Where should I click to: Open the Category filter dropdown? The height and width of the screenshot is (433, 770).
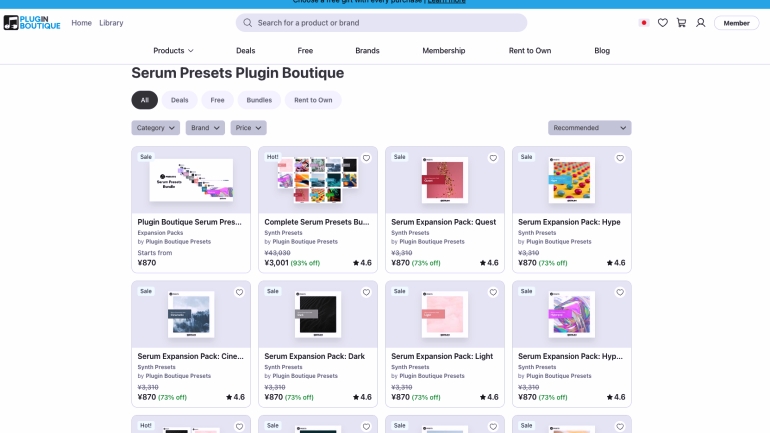click(x=156, y=128)
